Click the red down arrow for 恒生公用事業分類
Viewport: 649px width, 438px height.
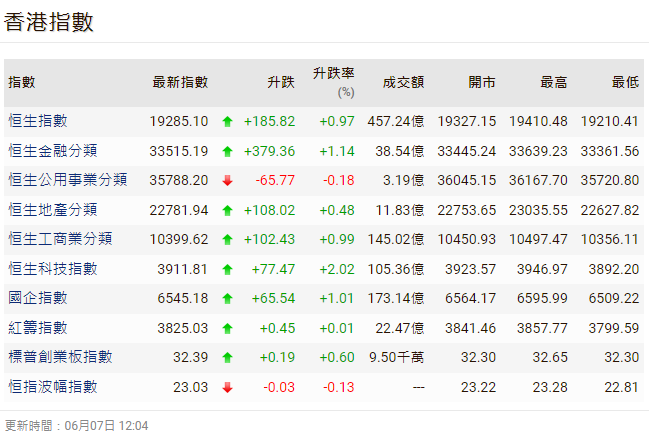[227, 181]
